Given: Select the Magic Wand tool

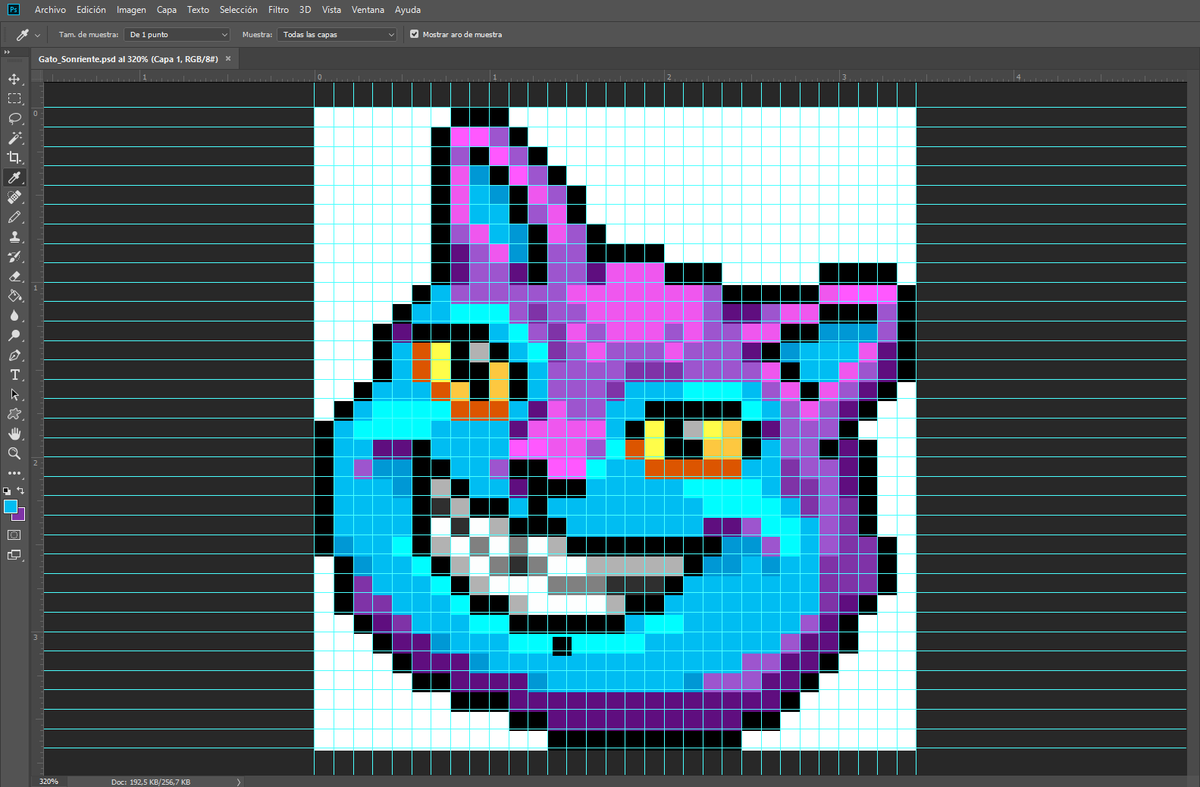Looking at the screenshot, I should click(x=15, y=138).
